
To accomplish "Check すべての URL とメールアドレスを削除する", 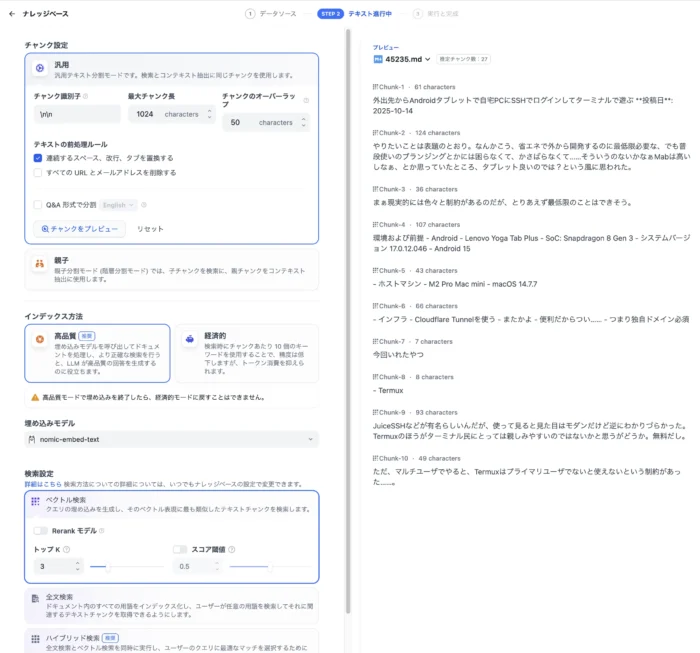I will (38, 172).
